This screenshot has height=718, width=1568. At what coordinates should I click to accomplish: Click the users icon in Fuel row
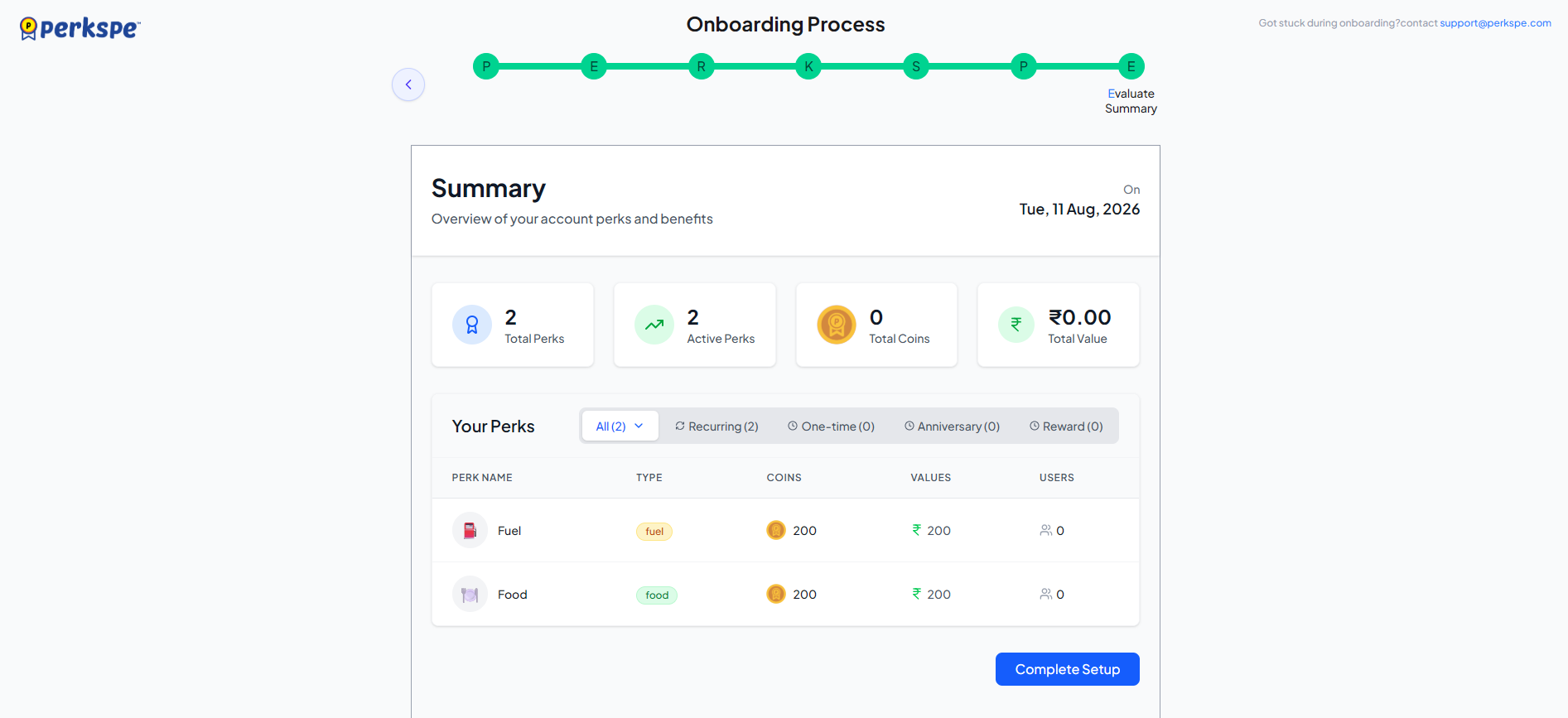[1046, 530]
